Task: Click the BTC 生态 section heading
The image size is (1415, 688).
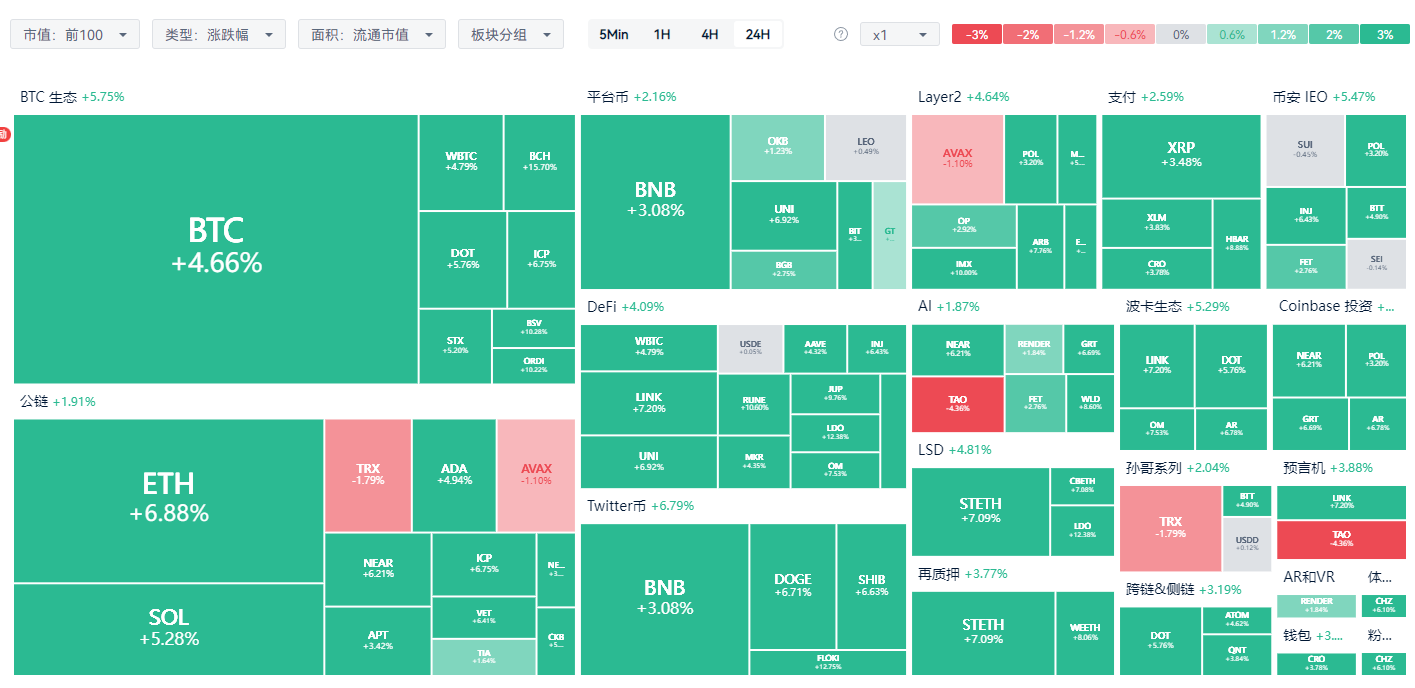Action: pyautogui.click(x=48, y=97)
